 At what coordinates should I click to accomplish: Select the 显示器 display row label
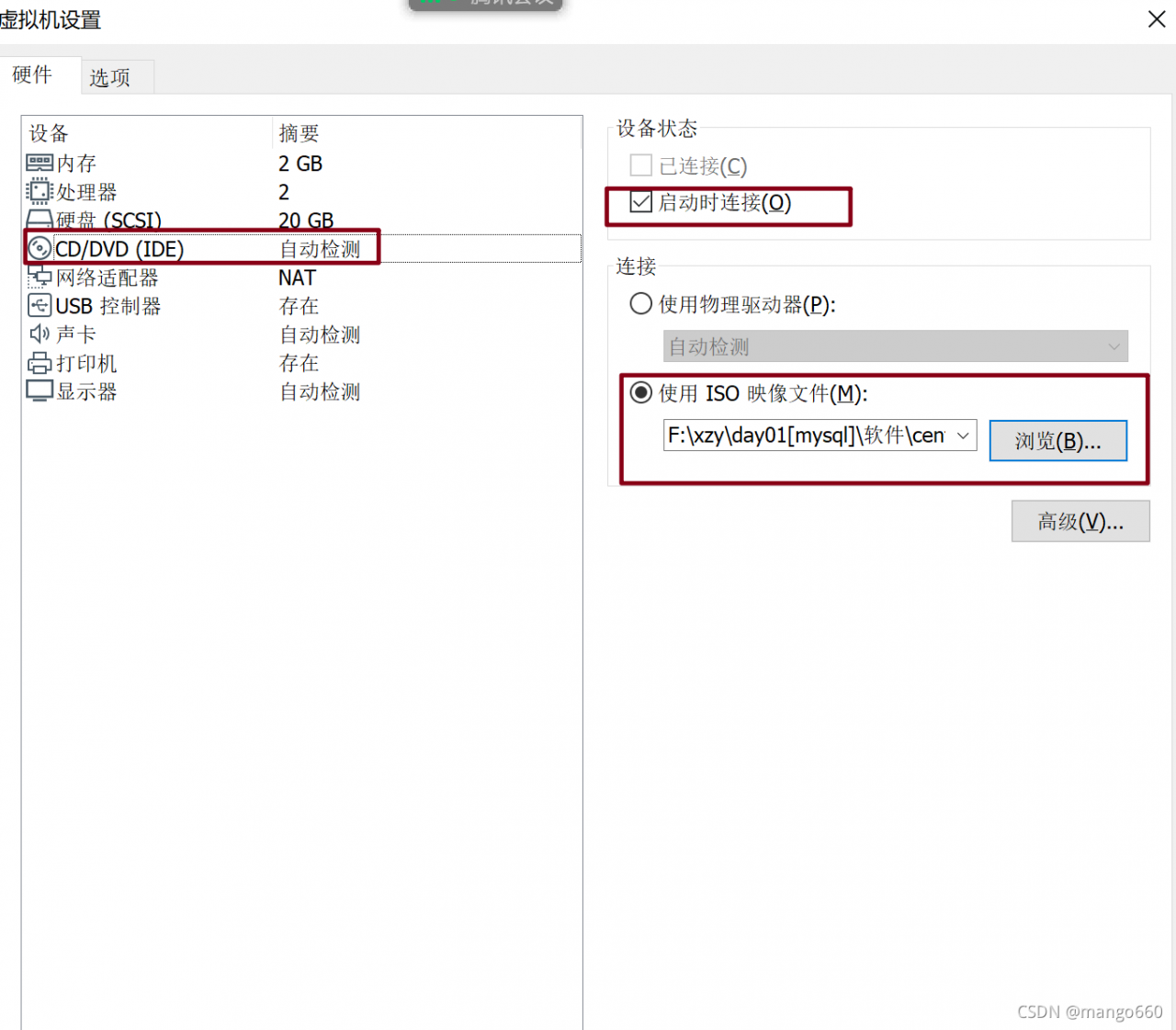(x=86, y=391)
